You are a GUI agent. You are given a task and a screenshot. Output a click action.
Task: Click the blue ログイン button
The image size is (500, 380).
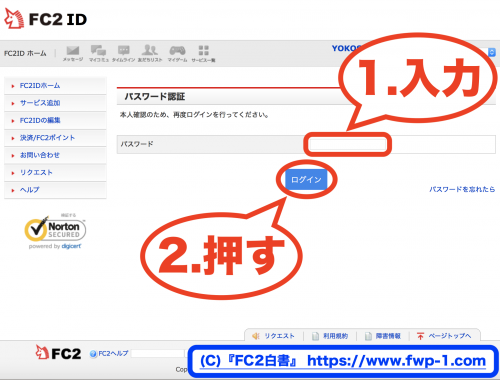tap(306, 180)
